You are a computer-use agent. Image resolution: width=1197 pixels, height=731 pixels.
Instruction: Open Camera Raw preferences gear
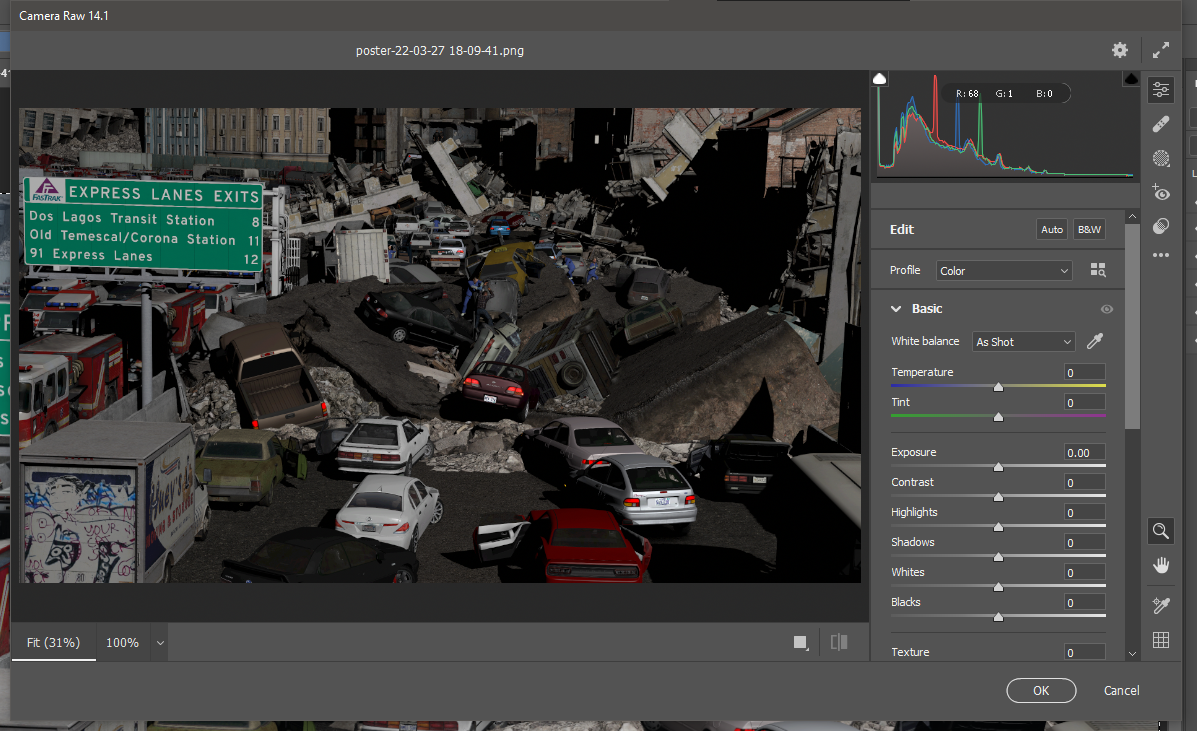[x=1120, y=50]
